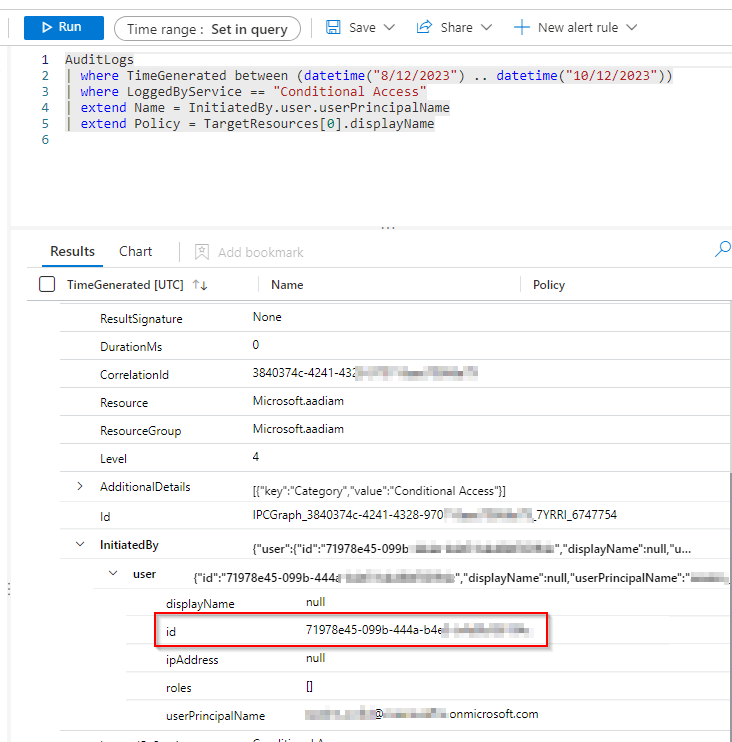
Task: Toggle the select-all checkbox in results header
Action: click(x=47, y=285)
